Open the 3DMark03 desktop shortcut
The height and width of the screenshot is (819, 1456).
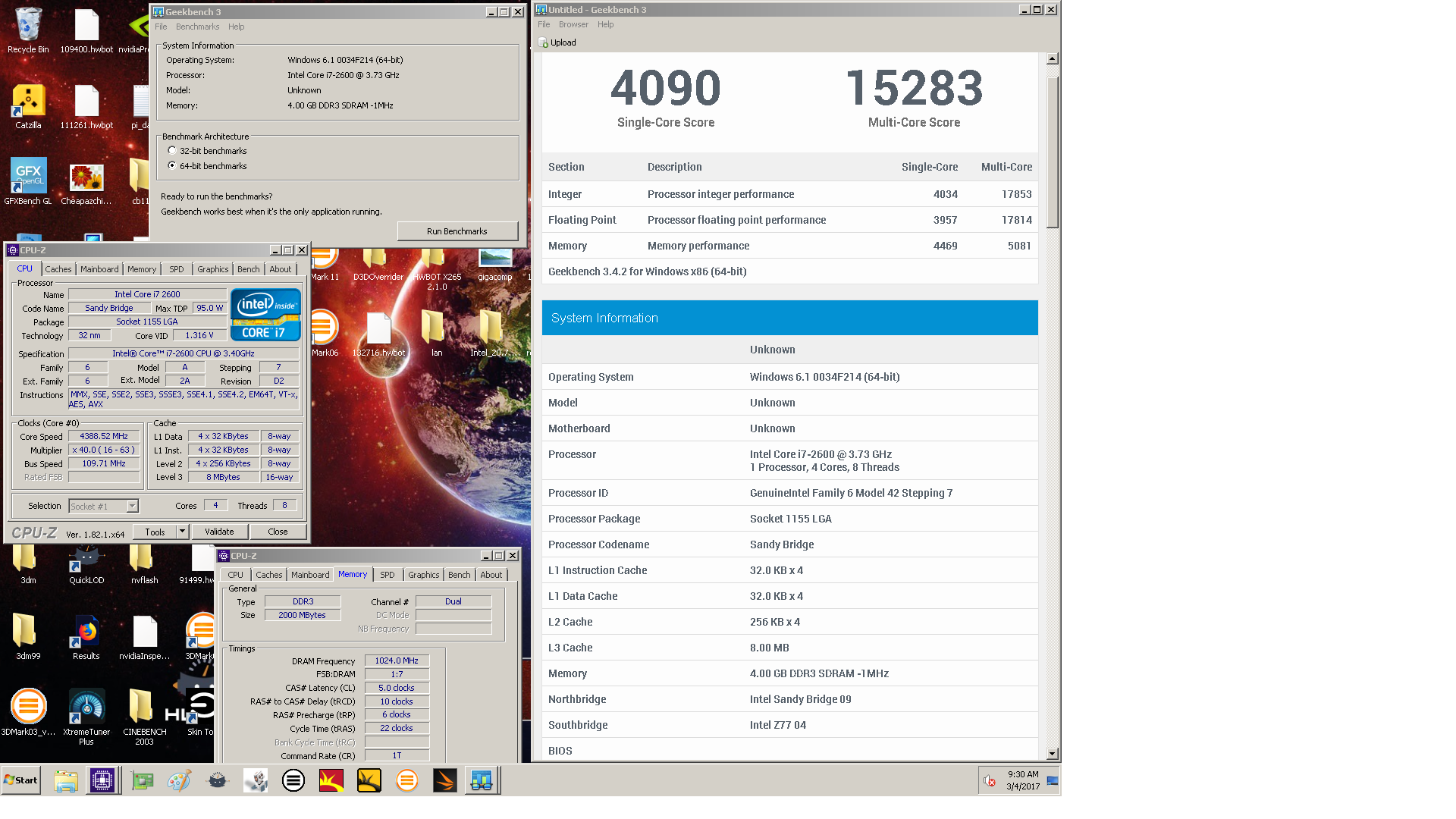28,713
